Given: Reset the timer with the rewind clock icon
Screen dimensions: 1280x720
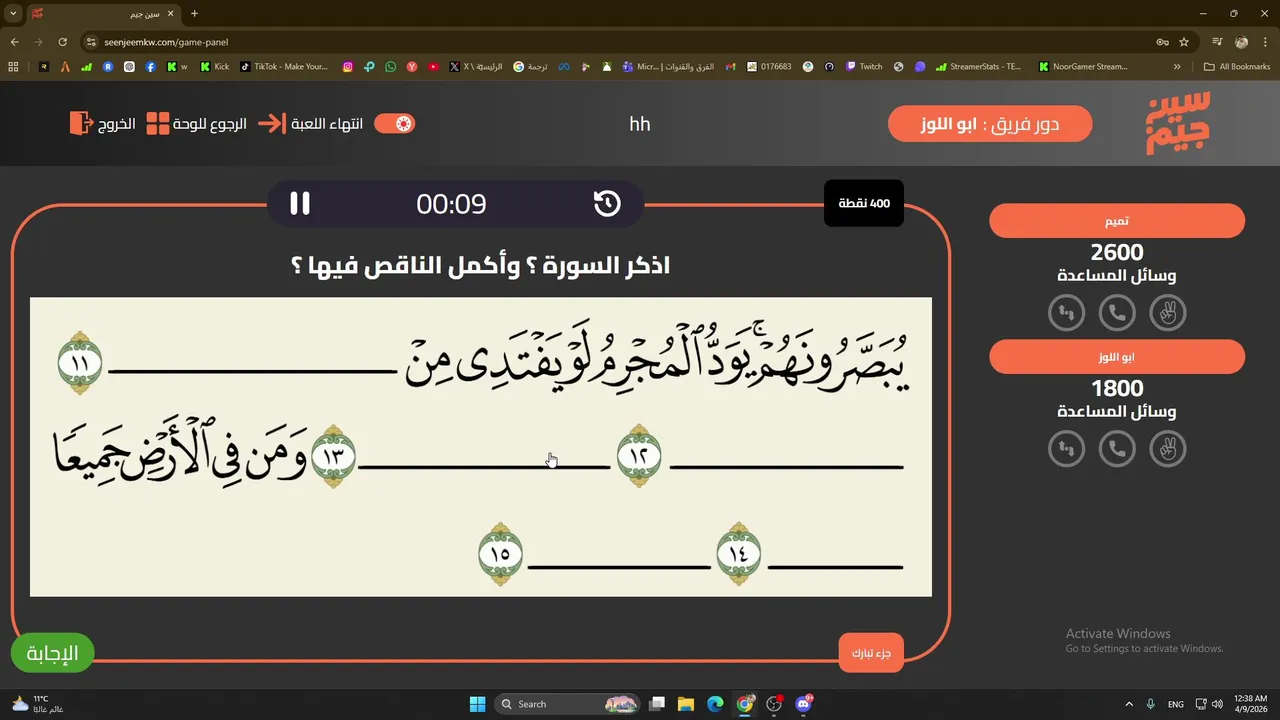Looking at the screenshot, I should click(x=607, y=204).
